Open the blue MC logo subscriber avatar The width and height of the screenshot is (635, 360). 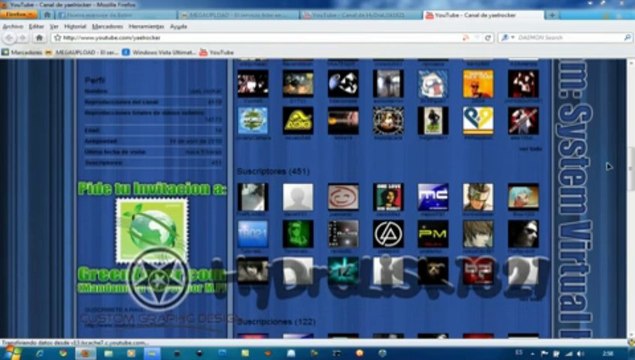click(x=433, y=197)
